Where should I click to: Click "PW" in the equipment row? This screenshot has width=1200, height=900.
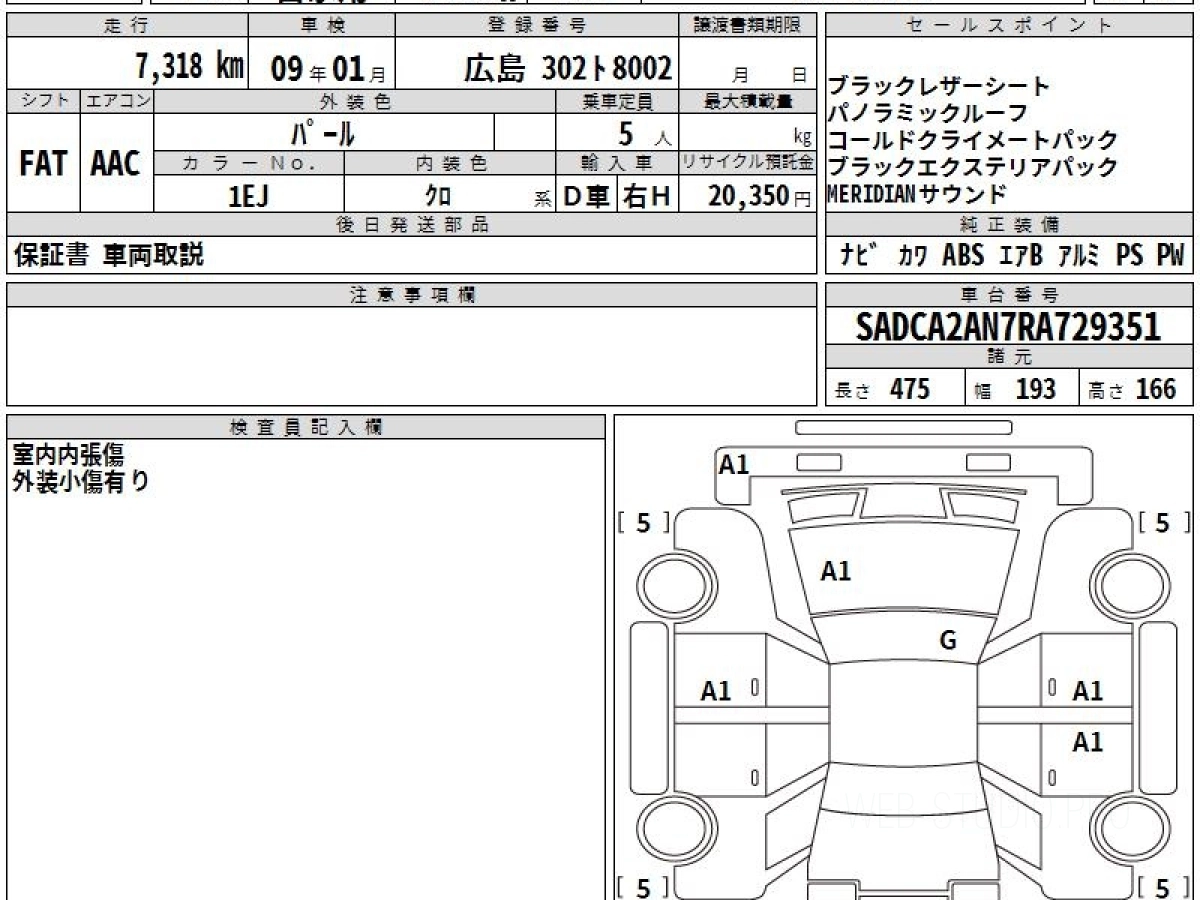click(x=1169, y=256)
